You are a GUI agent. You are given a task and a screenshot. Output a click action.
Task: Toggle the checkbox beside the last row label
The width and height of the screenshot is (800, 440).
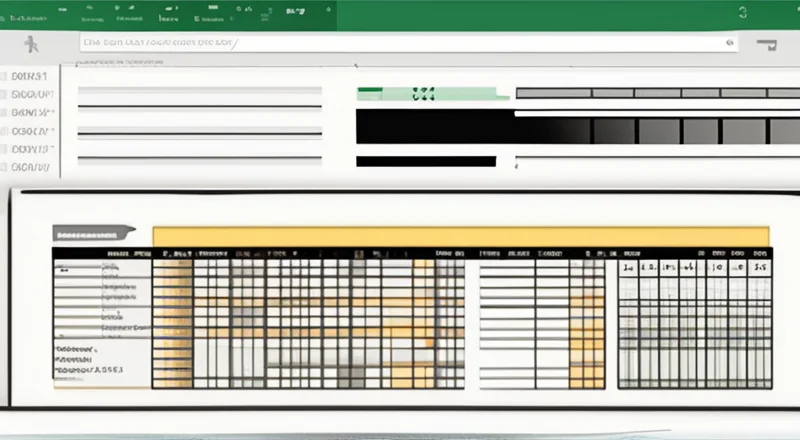4,168
